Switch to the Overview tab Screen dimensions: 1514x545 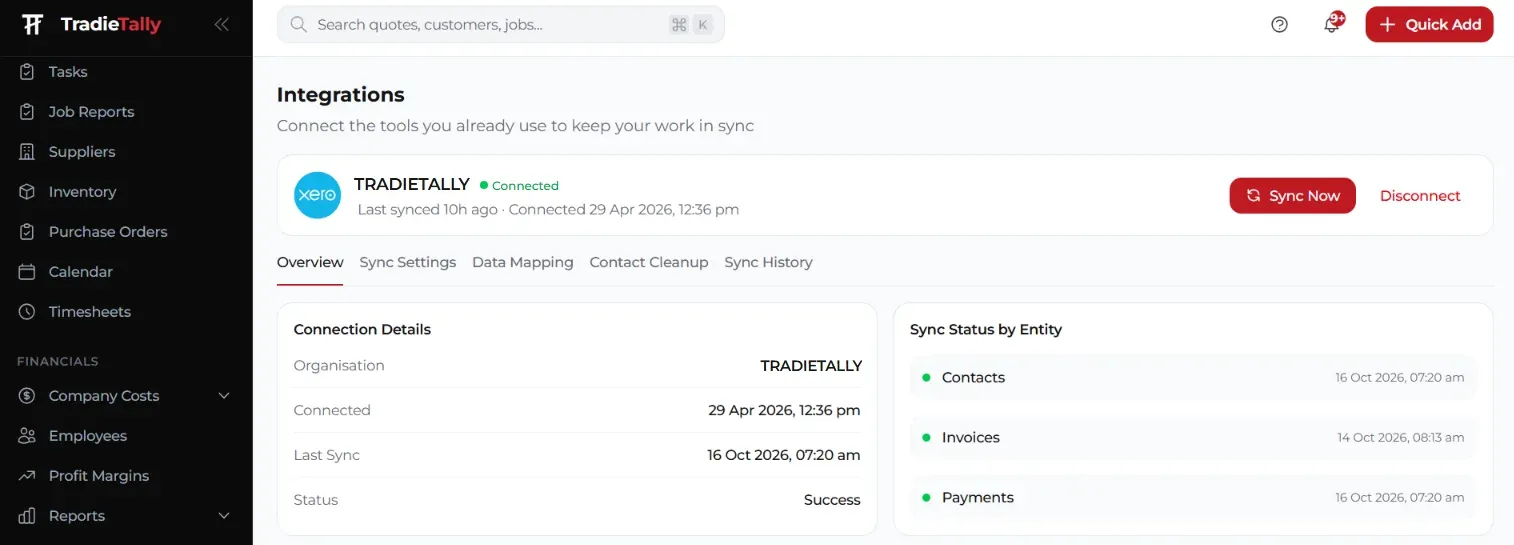[310, 262]
